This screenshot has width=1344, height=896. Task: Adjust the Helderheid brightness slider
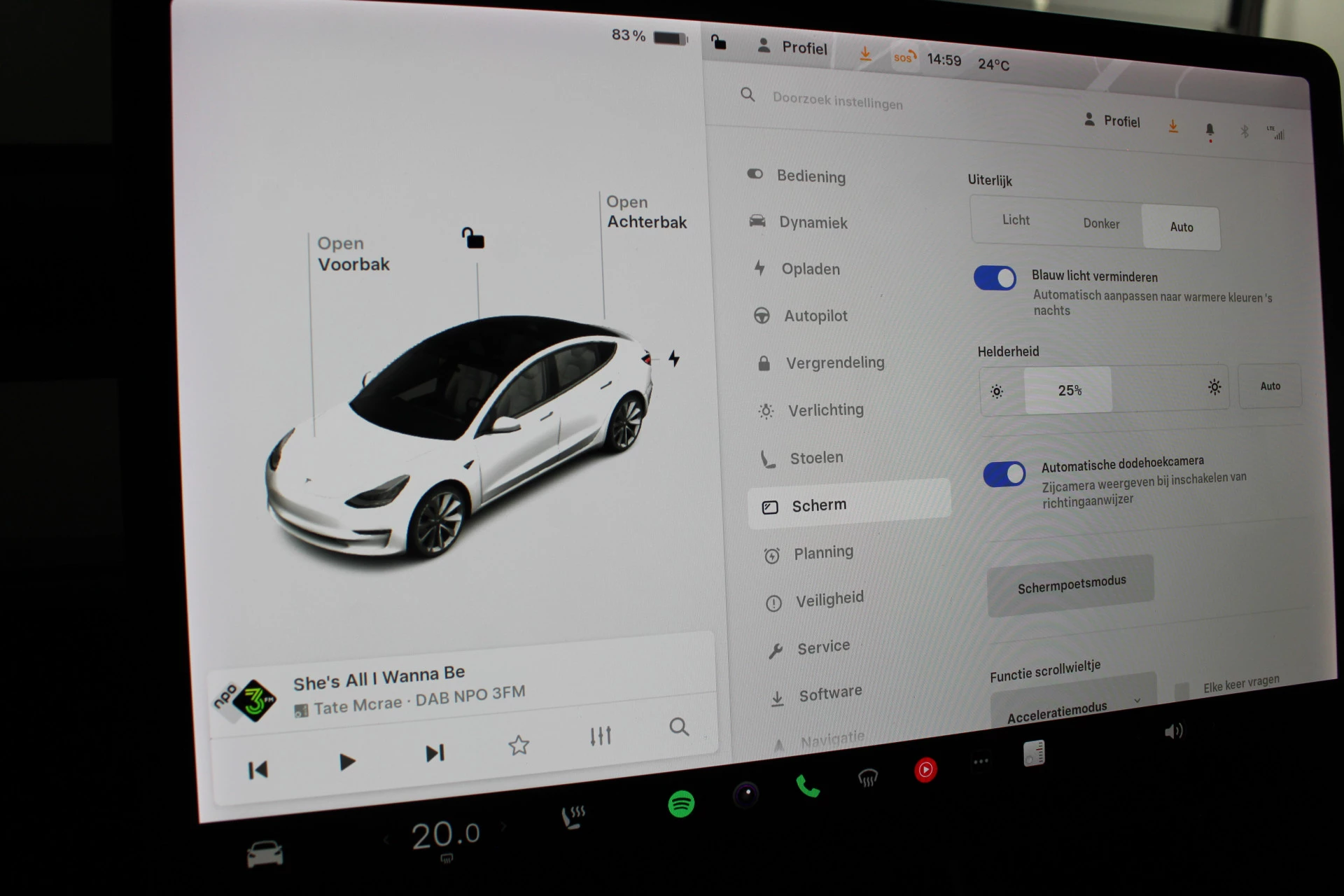1069,390
